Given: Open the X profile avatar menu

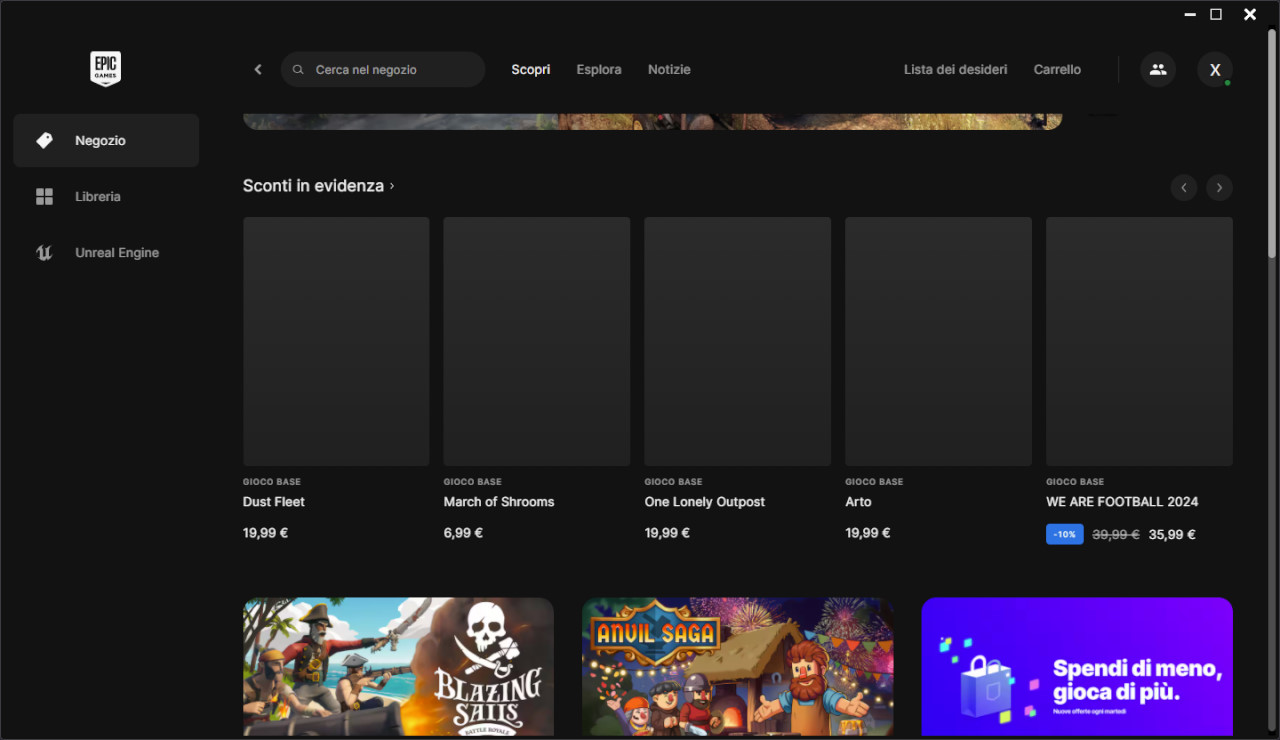Looking at the screenshot, I should click(1214, 69).
